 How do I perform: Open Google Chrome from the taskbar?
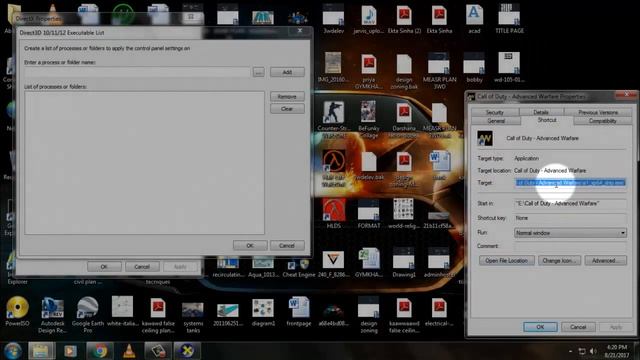click(100, 351)
